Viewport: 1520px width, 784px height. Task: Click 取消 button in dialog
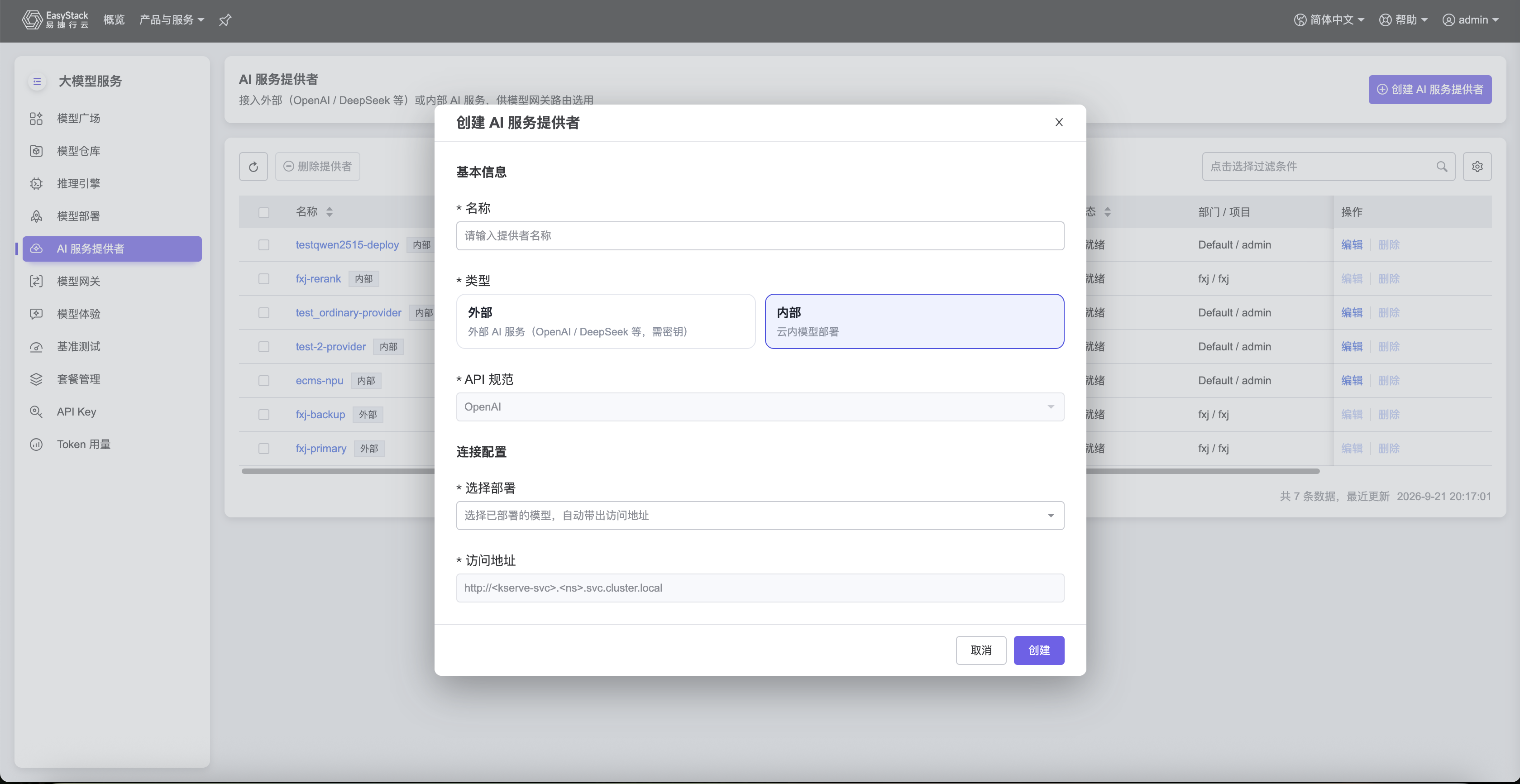[x=981, y=650]
